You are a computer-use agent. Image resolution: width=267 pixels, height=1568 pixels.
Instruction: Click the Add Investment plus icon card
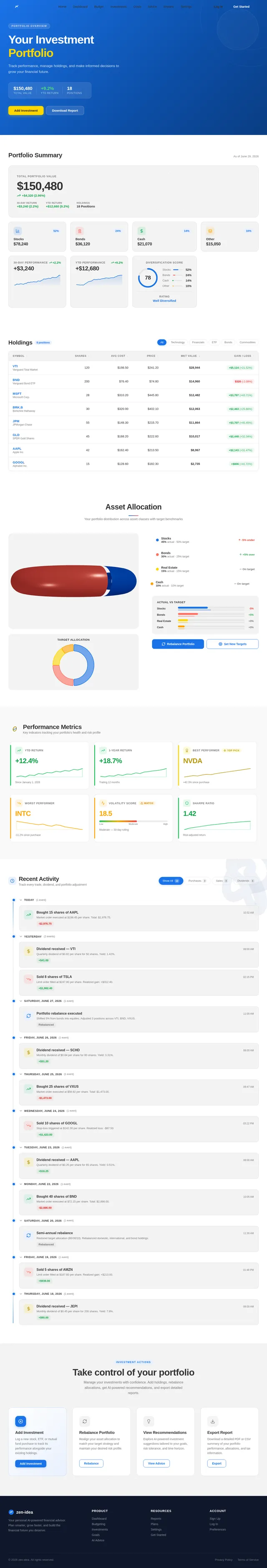point(21,1421)
